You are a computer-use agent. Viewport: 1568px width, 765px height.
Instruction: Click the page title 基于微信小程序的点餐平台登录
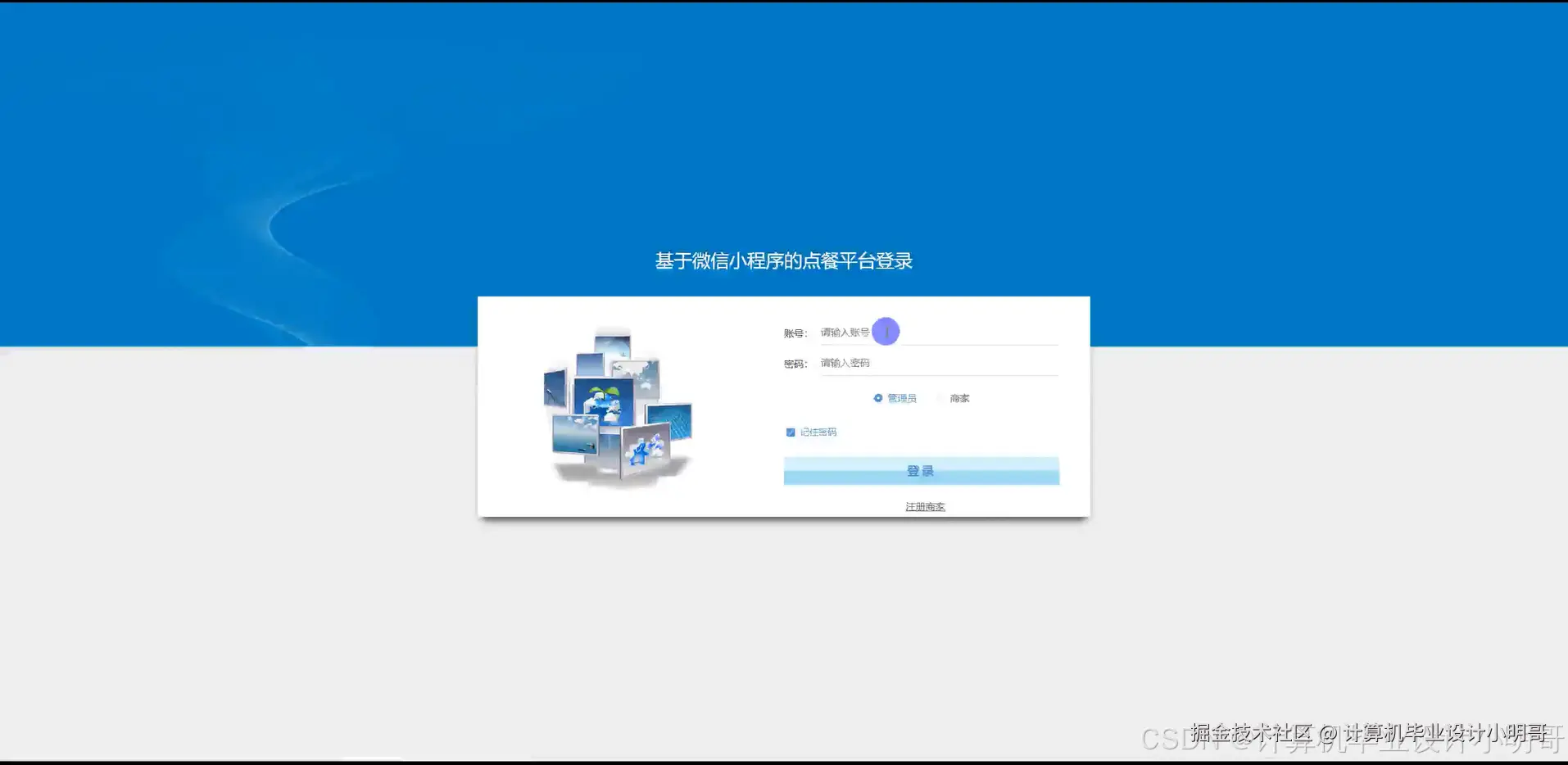[x=784, y=260]
